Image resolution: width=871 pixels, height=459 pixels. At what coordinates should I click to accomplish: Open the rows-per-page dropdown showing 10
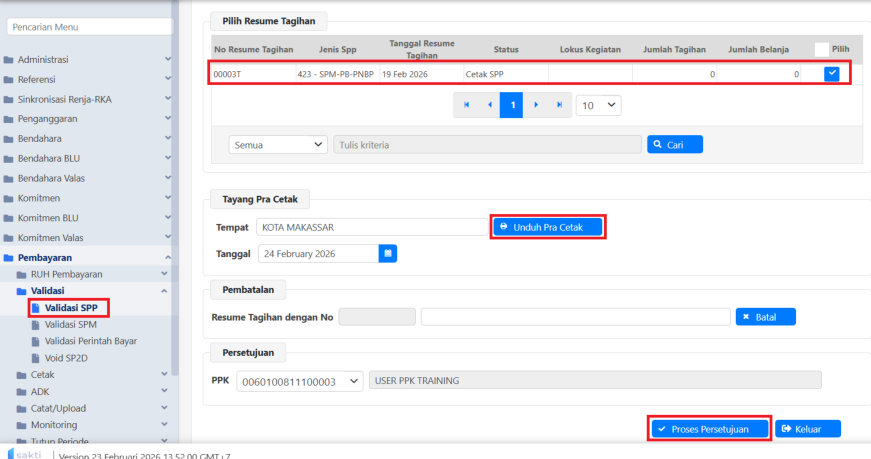598,105
